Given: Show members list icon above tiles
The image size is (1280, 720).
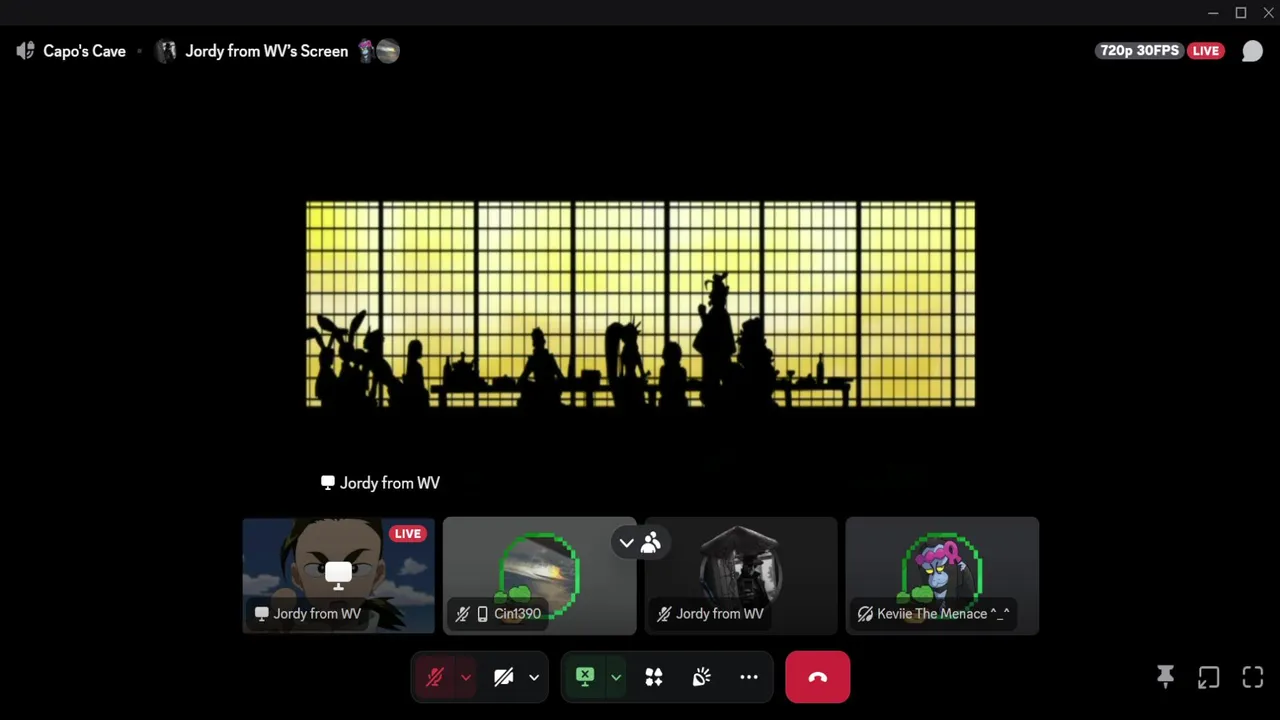Looking at the screenshot, I should [651, 543].
